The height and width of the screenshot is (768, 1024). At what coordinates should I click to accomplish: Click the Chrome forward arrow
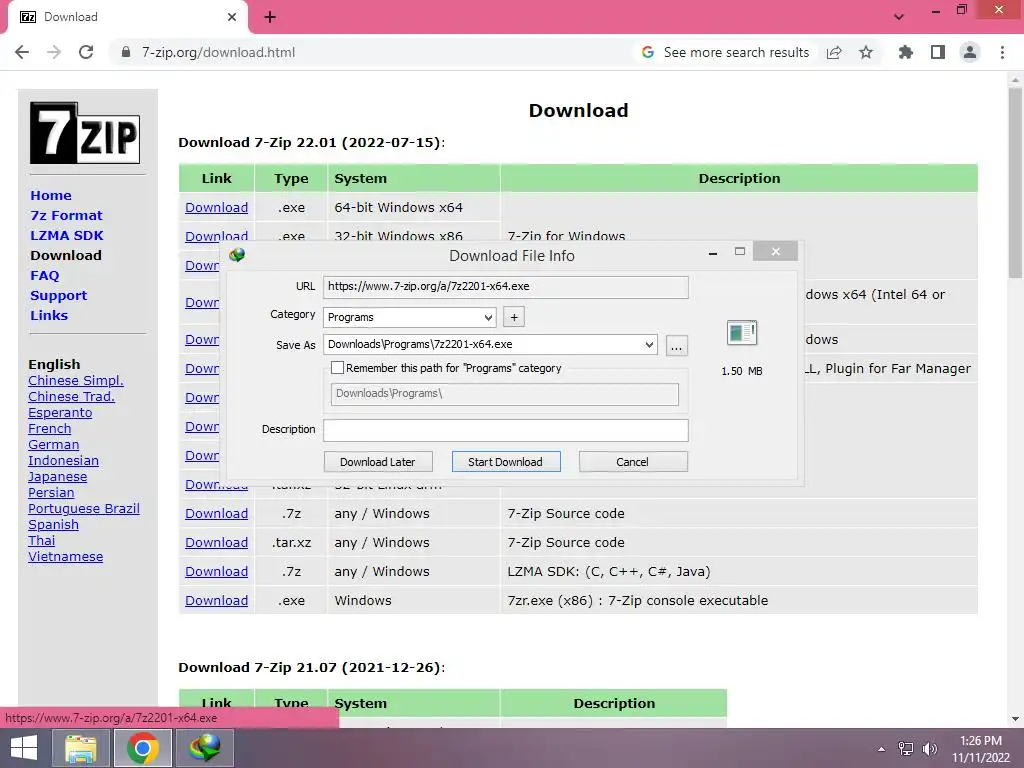pyautogui.click(x=54, y=52)
